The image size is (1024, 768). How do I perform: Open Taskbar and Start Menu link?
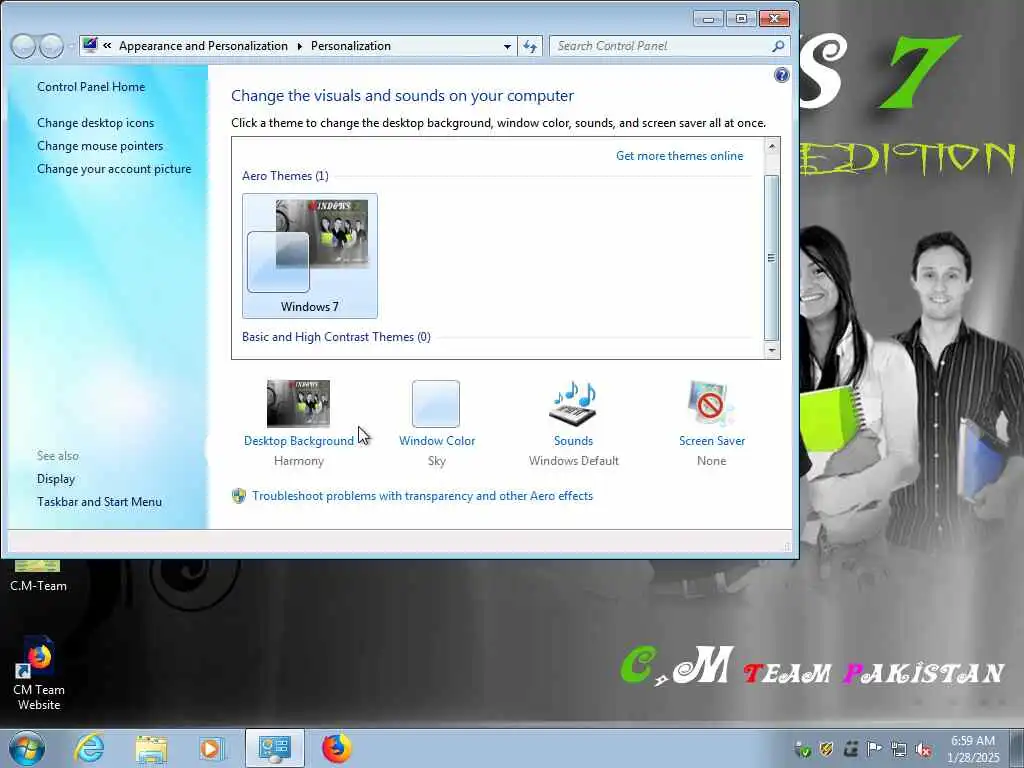(x=99, y=502)
